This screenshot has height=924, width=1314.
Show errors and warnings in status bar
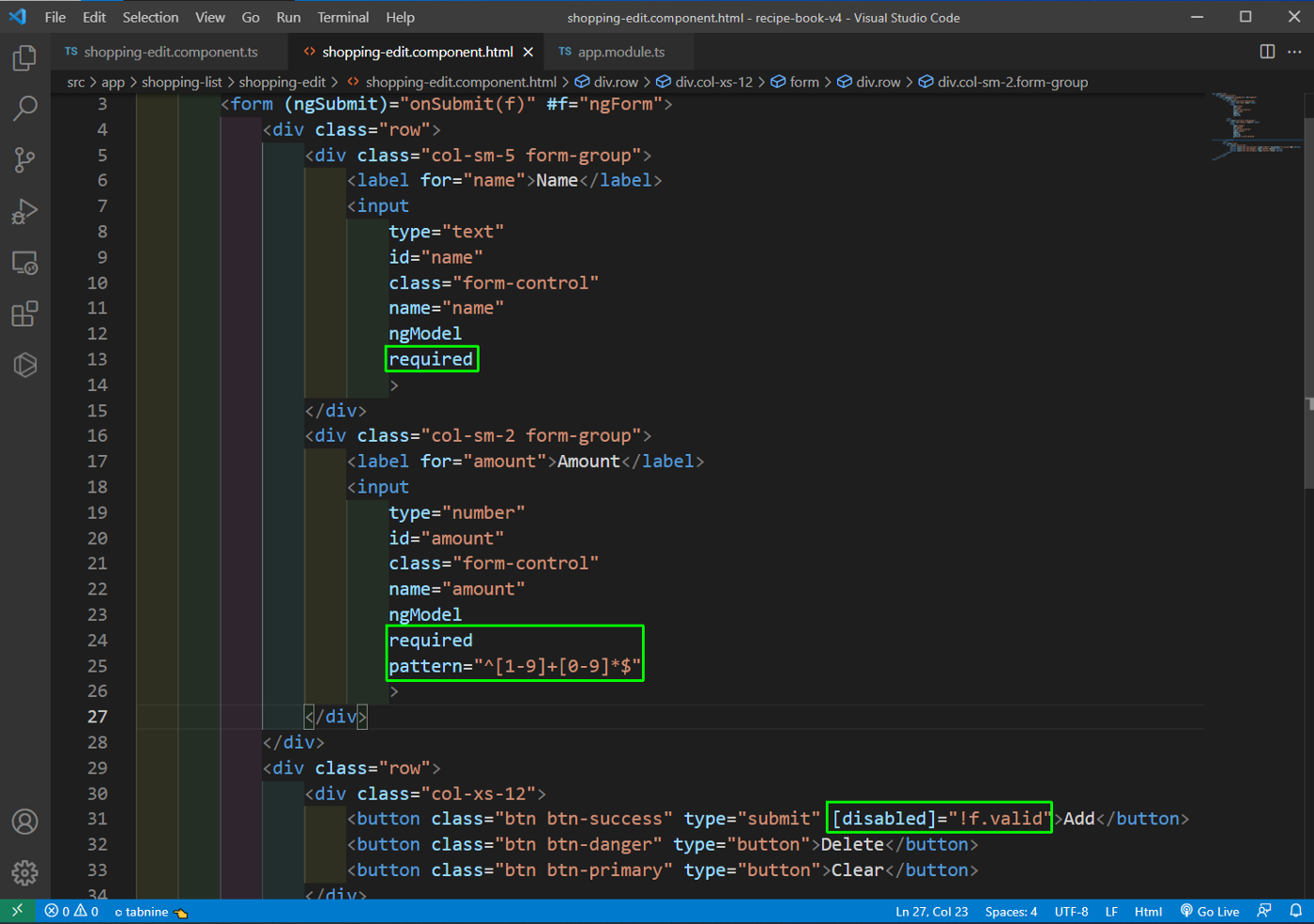pyautogui.click(x=71, y=911)
